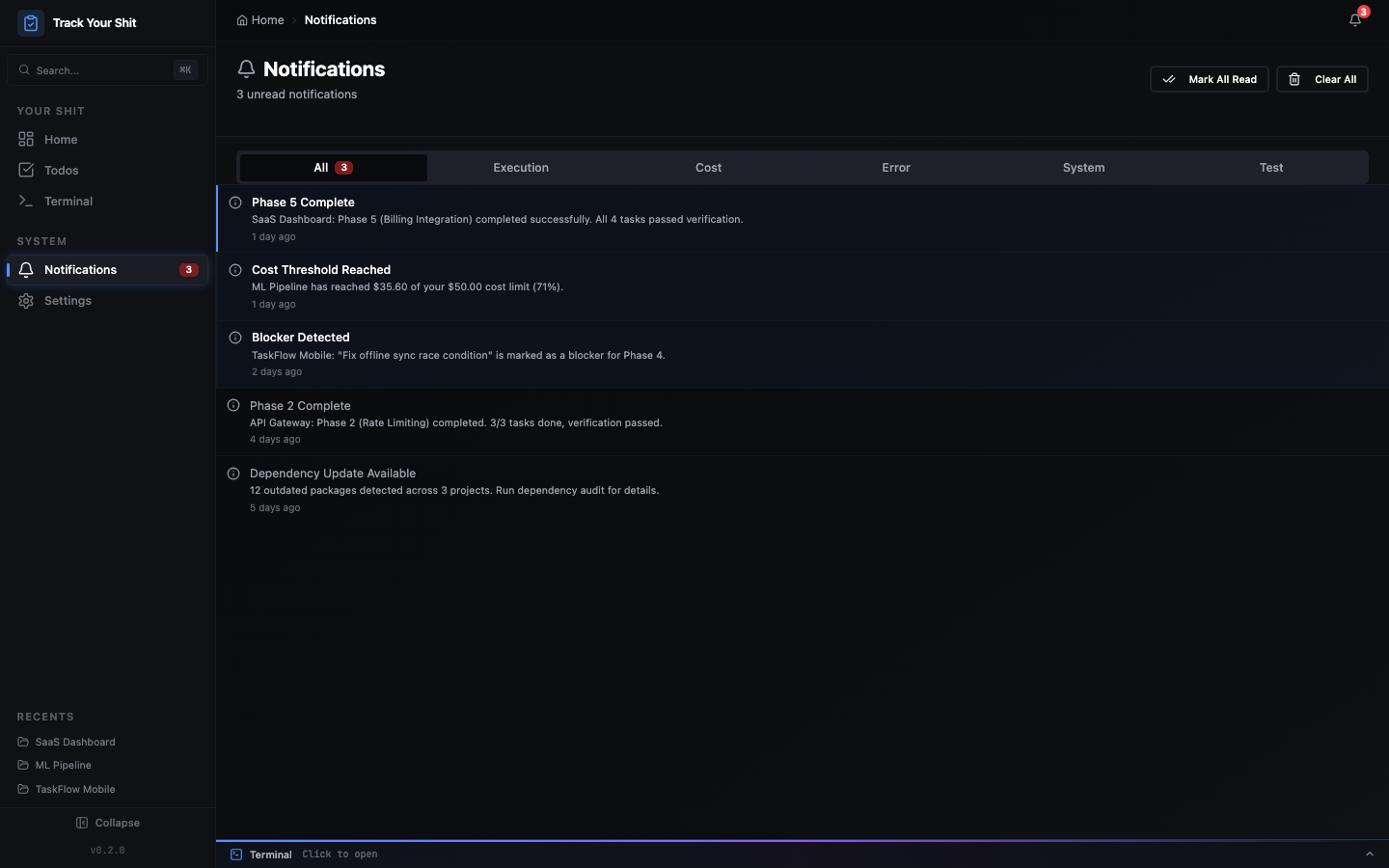Click the trash icon on Clear All
Viewport: 1389px width, 868px height.
pos(1294,78)
